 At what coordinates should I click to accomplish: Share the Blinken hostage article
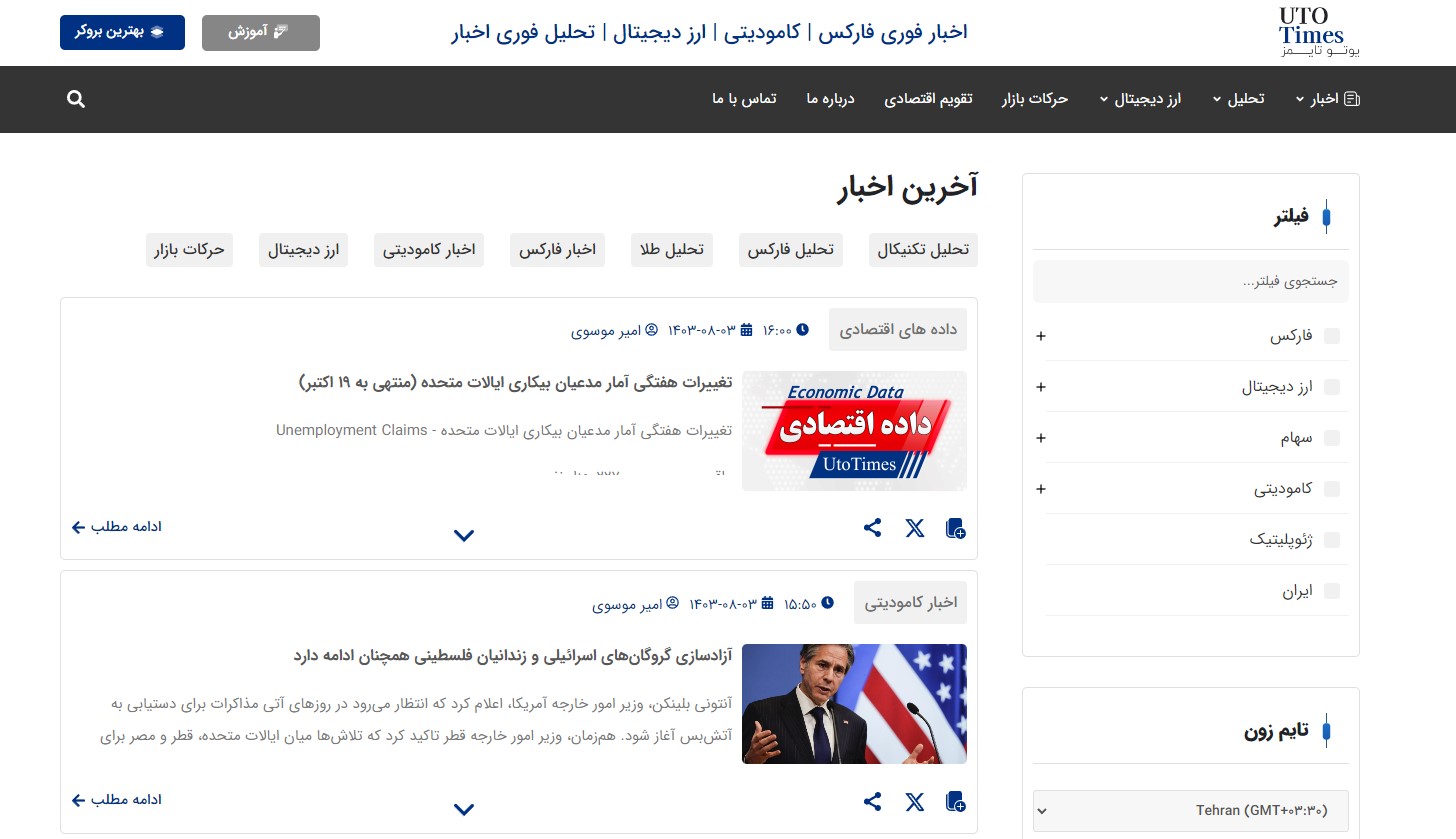873,801
